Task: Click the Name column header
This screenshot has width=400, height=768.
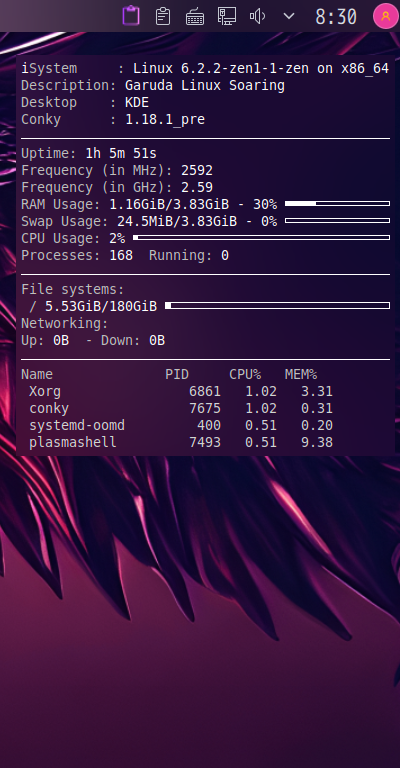Action: coord(37,375)
